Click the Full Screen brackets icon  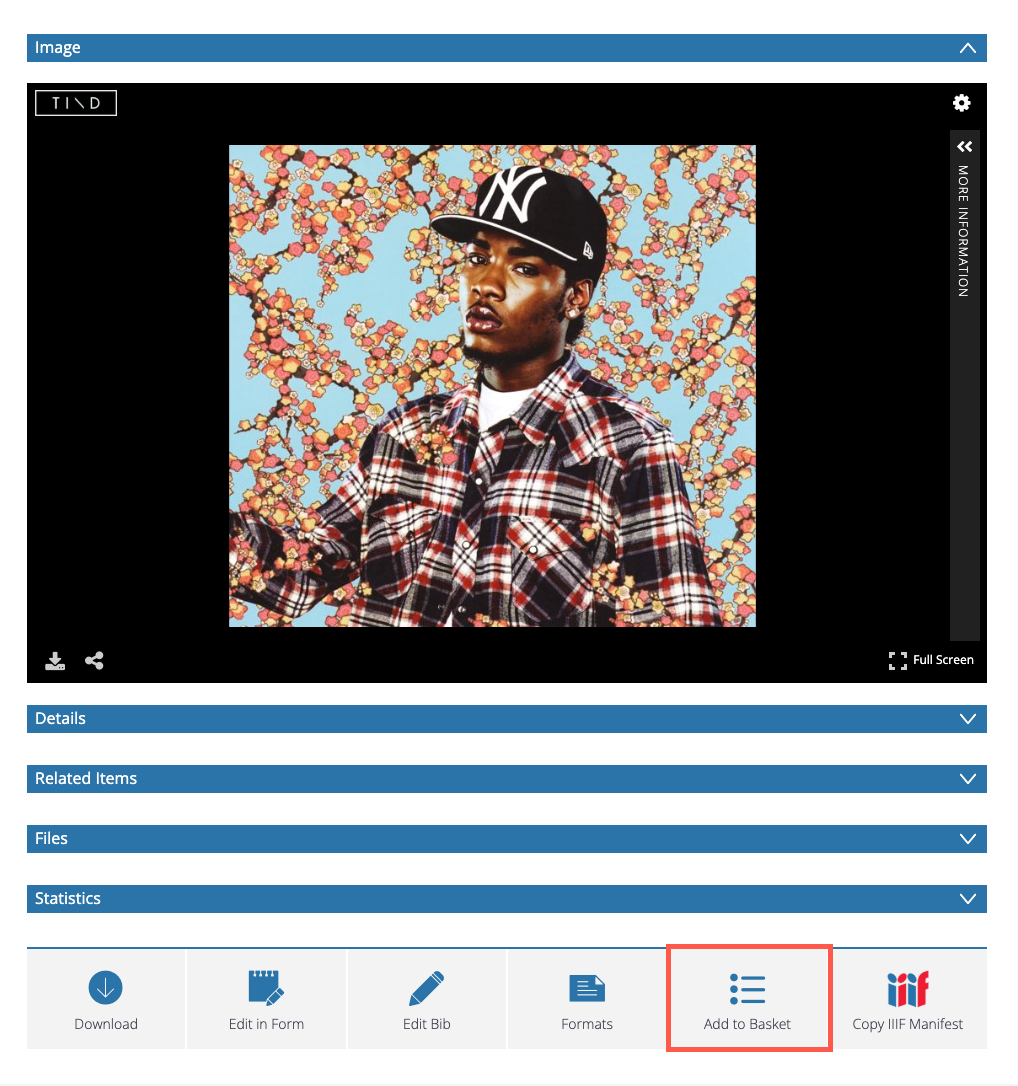[898, 661]
